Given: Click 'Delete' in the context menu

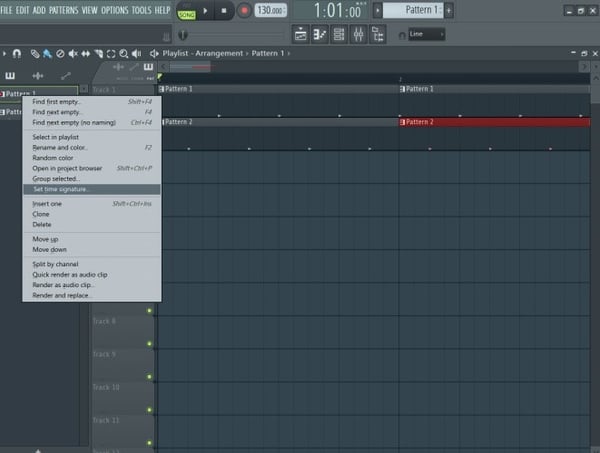Looking at the screenshot, I should [x=92, y=225].
